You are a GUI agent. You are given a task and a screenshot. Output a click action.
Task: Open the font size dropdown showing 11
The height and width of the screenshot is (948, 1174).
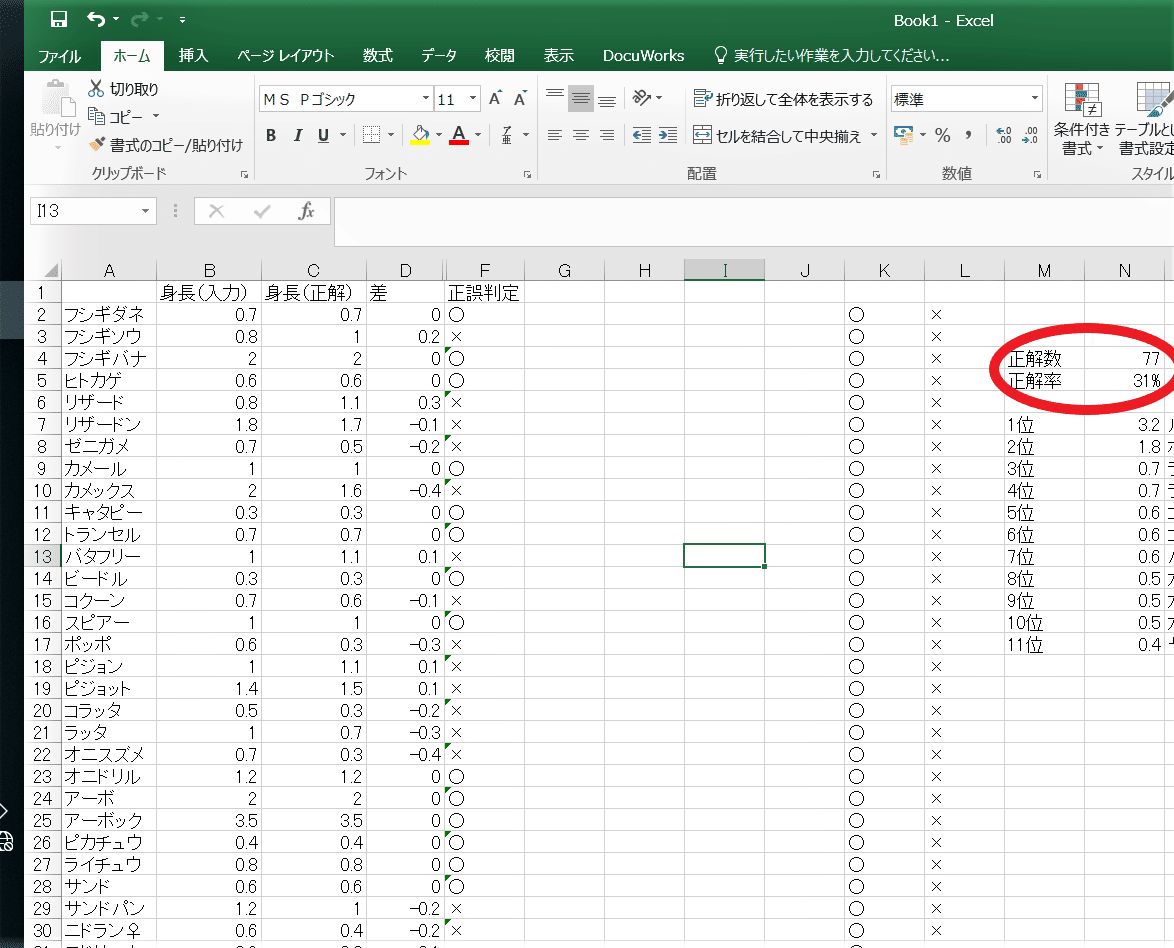[472, 98]
